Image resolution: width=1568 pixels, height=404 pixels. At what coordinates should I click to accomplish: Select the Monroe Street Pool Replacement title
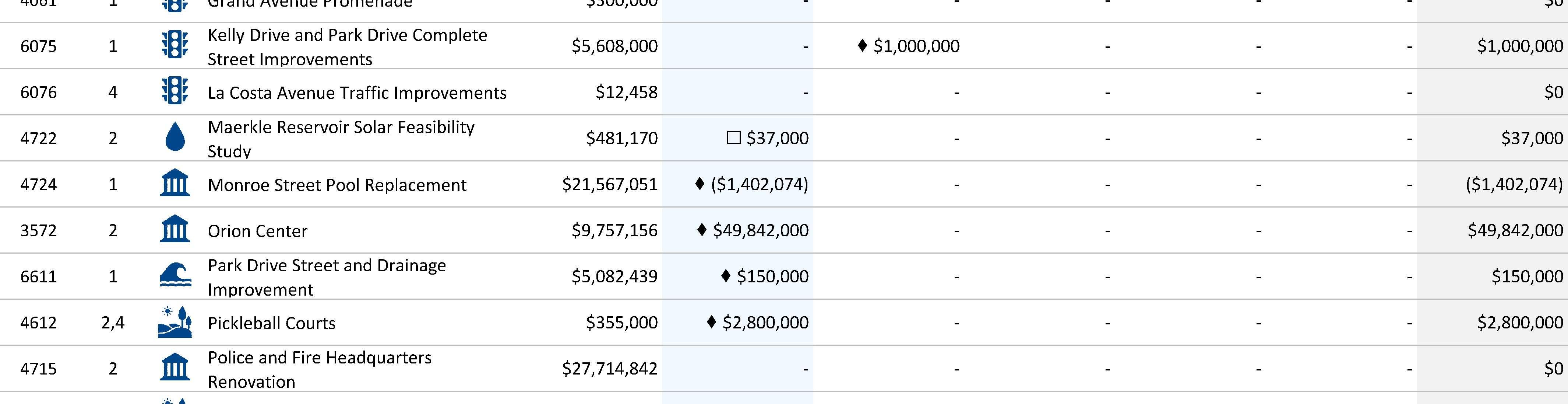pos(336,185)
